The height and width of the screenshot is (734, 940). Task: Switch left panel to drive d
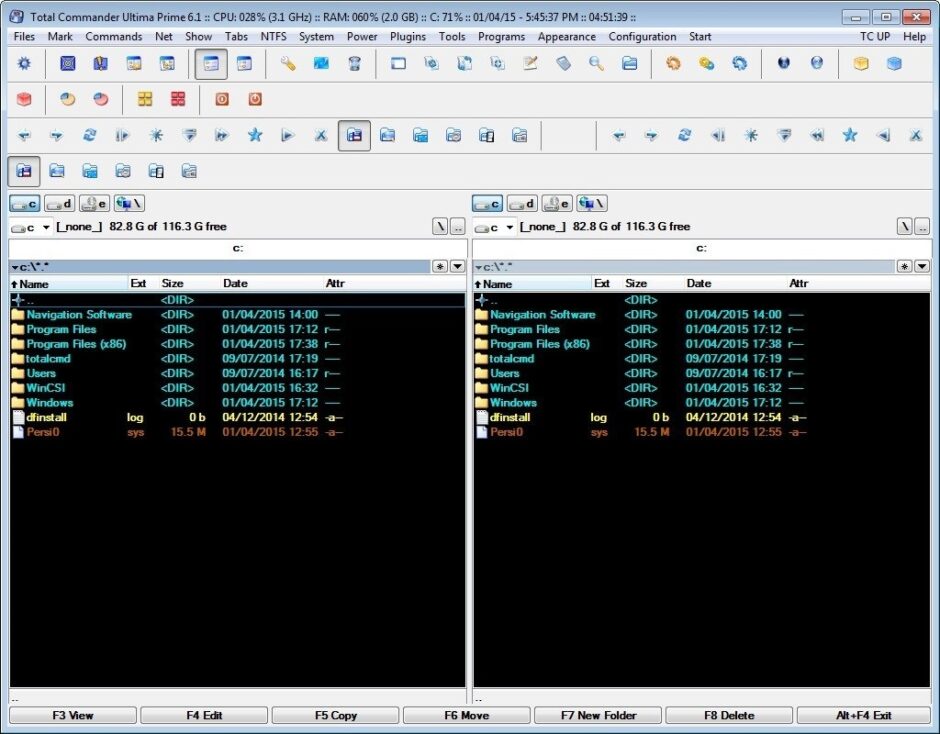tap(59, 204)
